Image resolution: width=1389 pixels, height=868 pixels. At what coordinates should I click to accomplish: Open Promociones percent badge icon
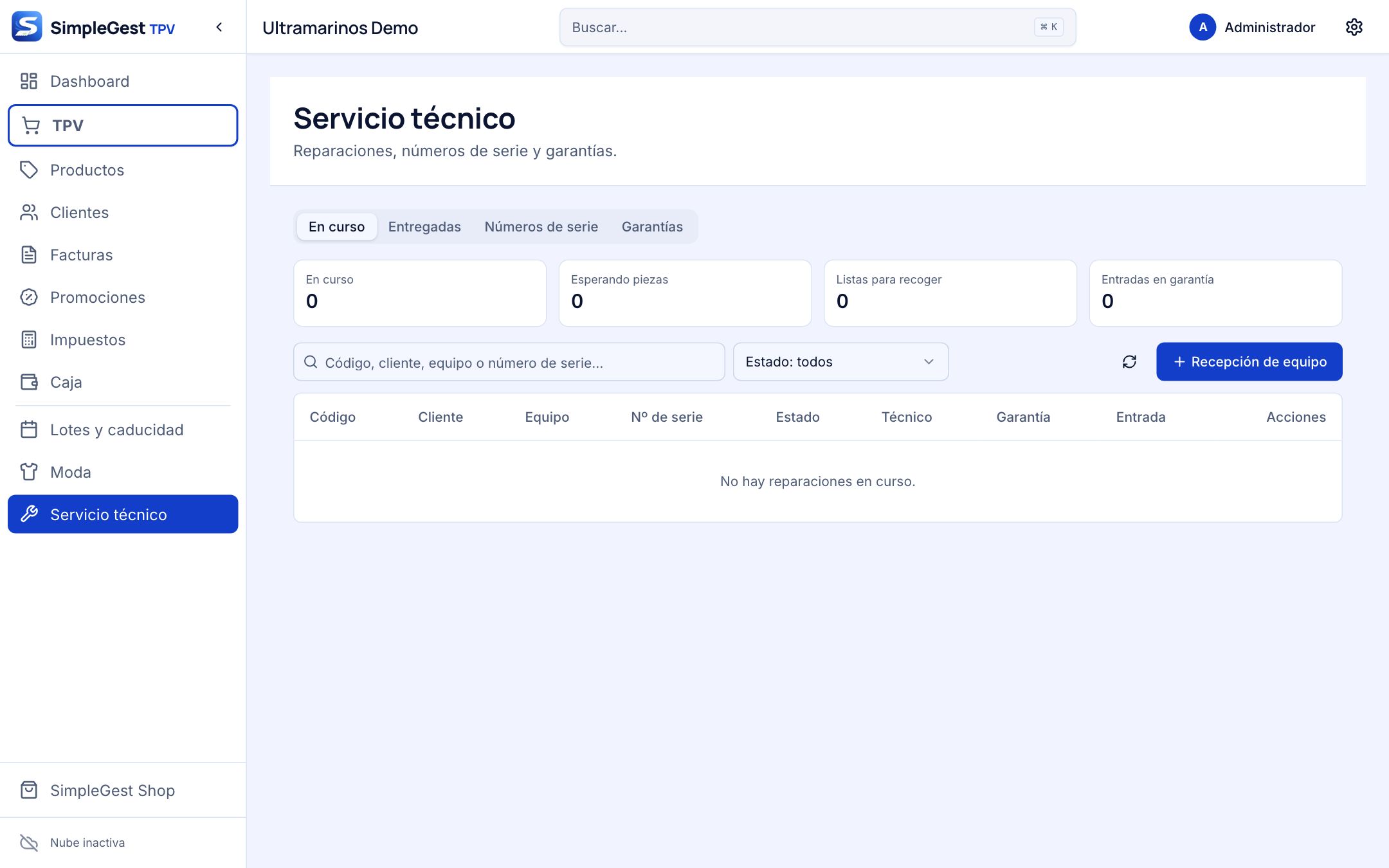pyautogui.click(x=29, y=297)
